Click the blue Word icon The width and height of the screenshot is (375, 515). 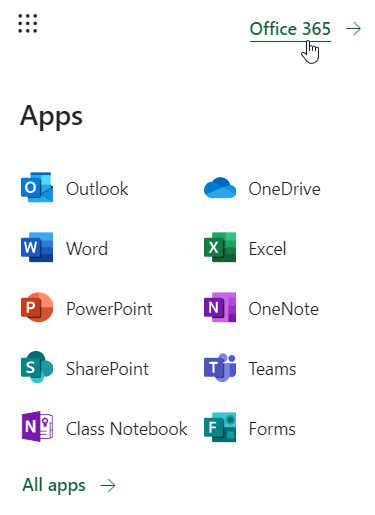[x=37, y=247]
